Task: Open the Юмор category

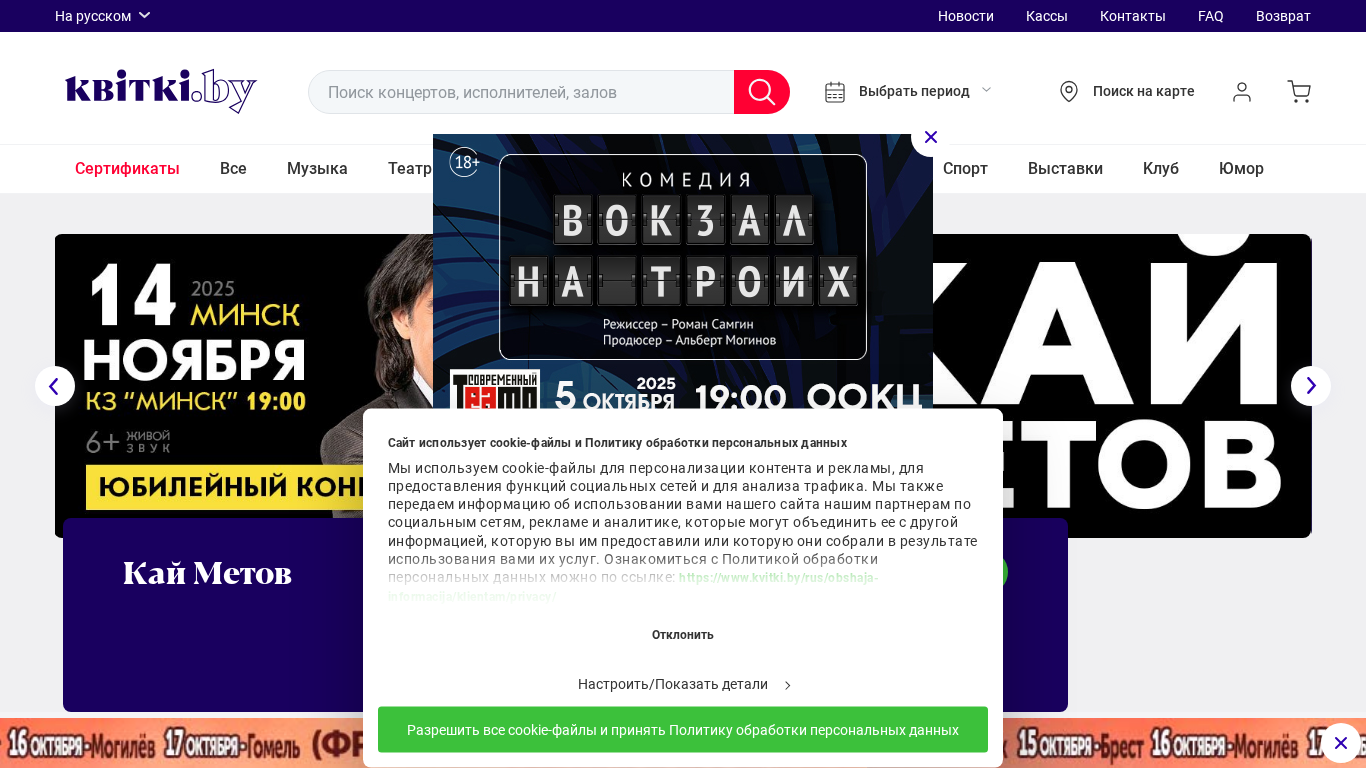Action: (1241, 169)
